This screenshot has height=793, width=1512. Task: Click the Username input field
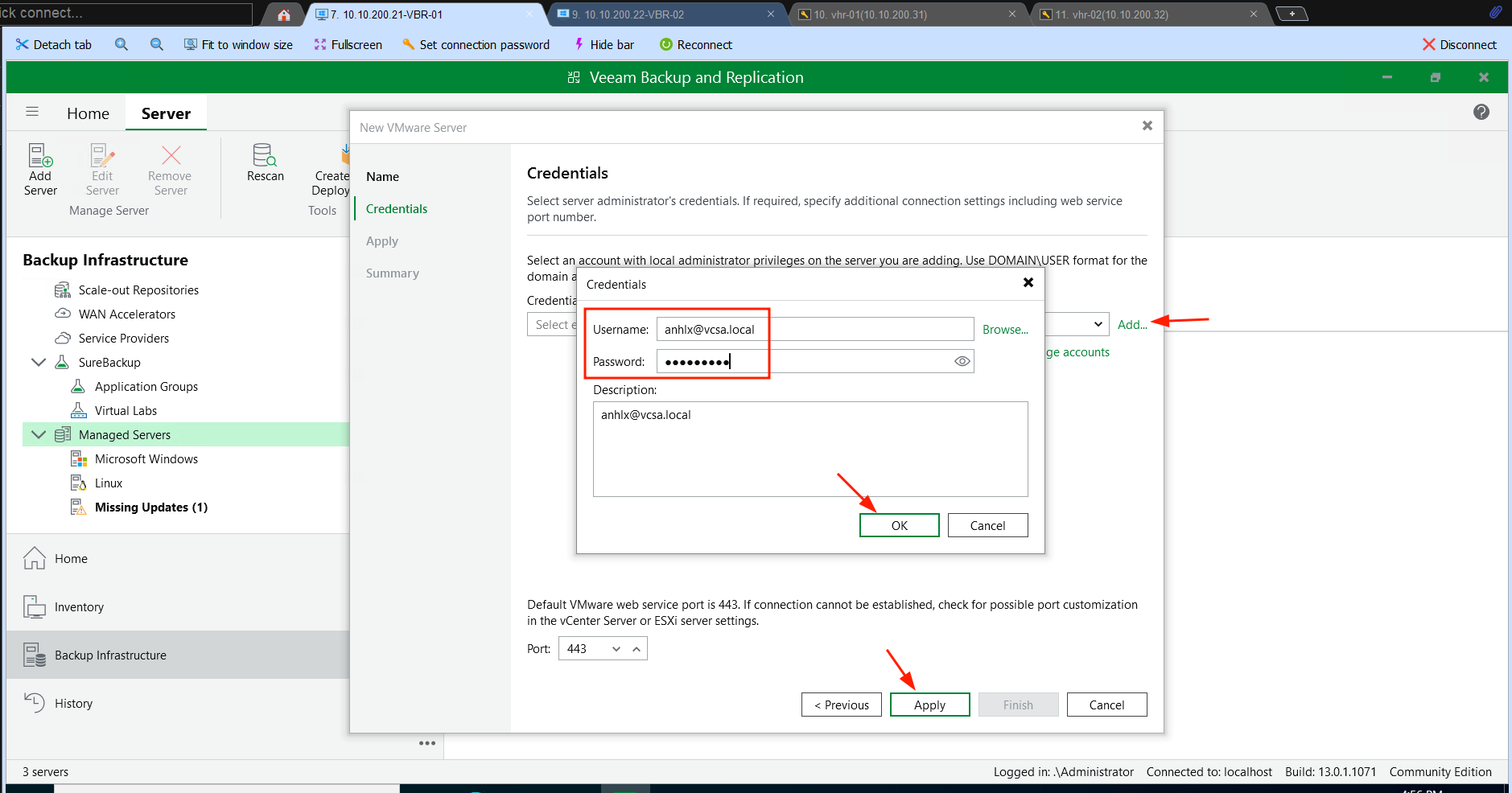pyautogui.click(x=815, y=329)
